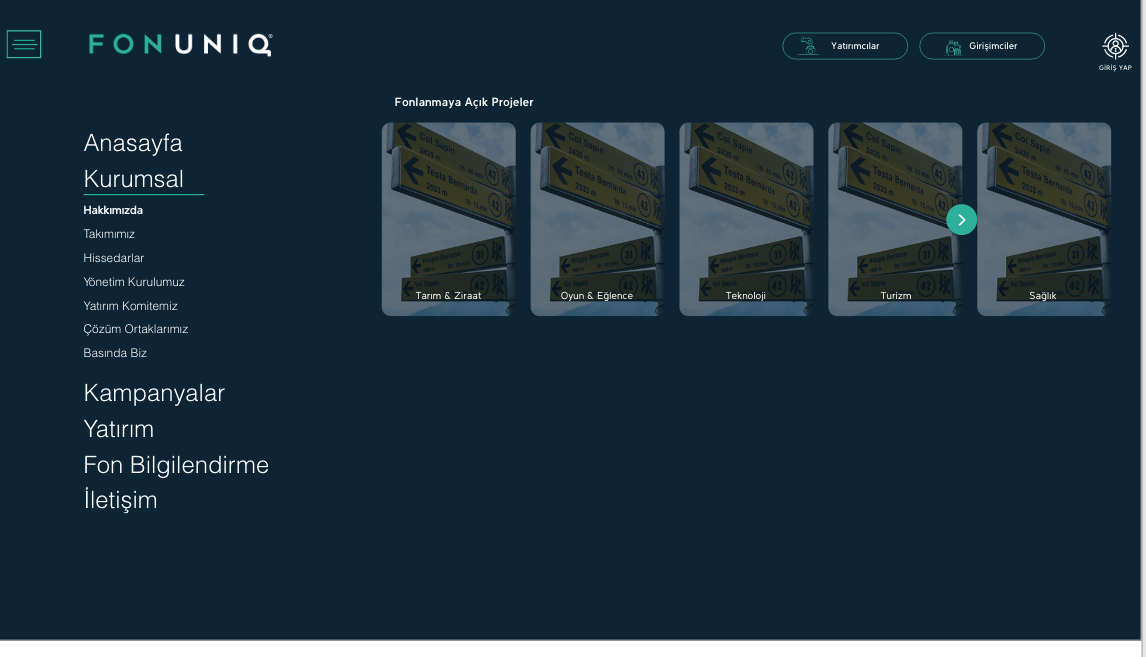This screenshot has width=1146, height=657.
Task: Open the Yatırımcılar button
Action: 845,46
